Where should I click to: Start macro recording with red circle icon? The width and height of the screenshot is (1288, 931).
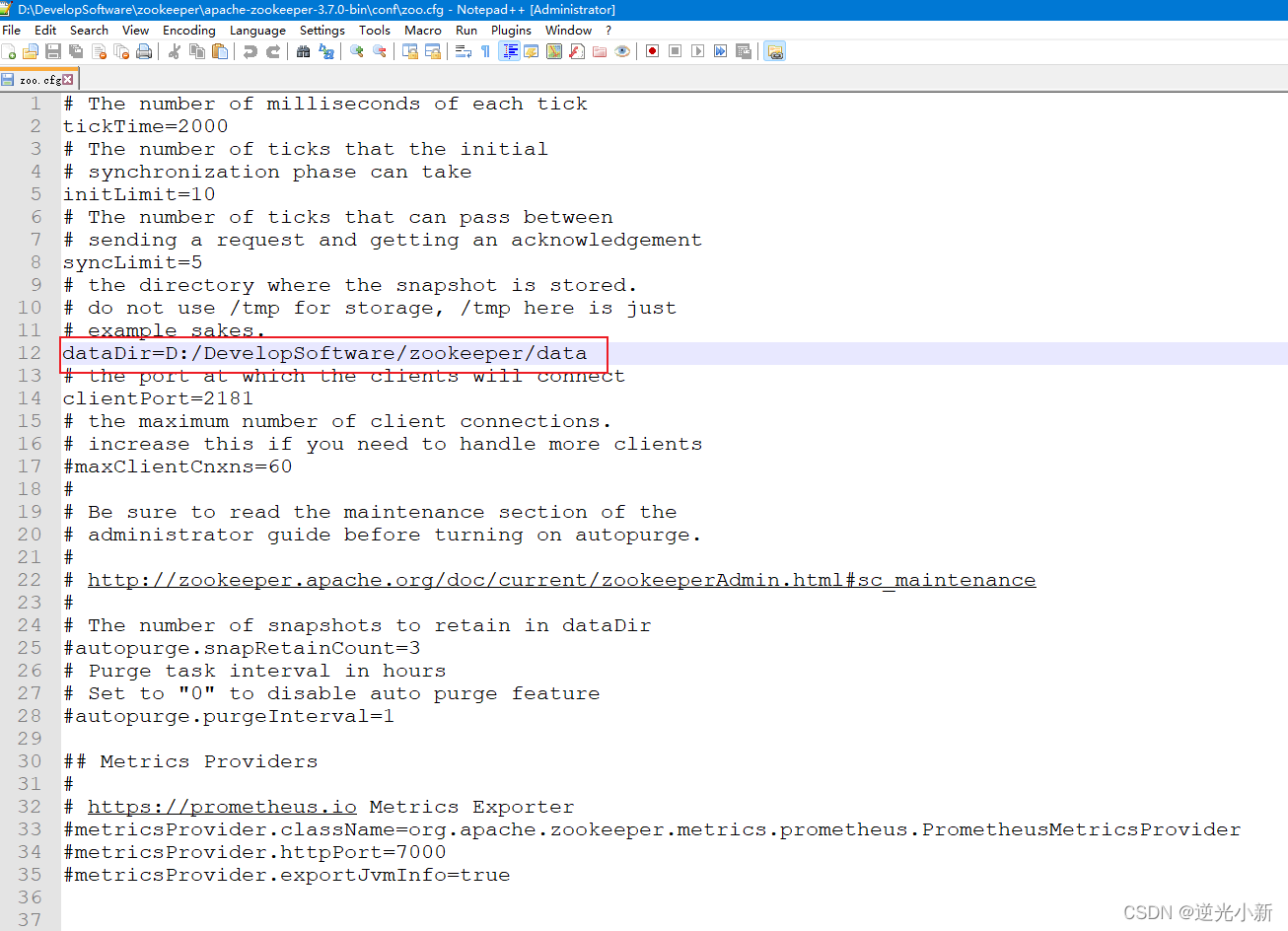[652, 51]
